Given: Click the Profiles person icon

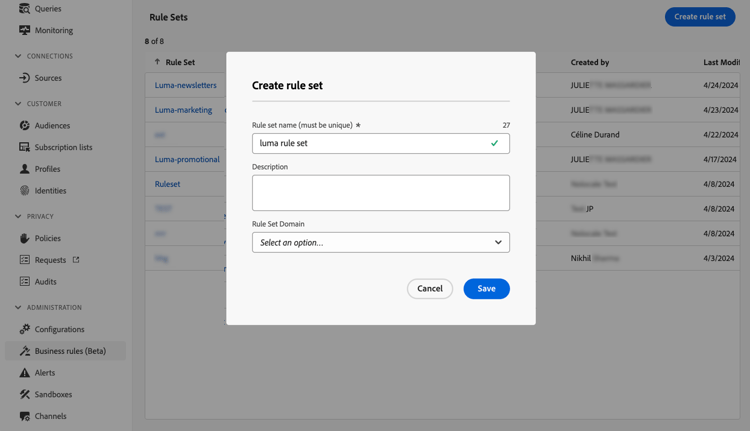Looking at the screenshot, I should pos(25,169).
